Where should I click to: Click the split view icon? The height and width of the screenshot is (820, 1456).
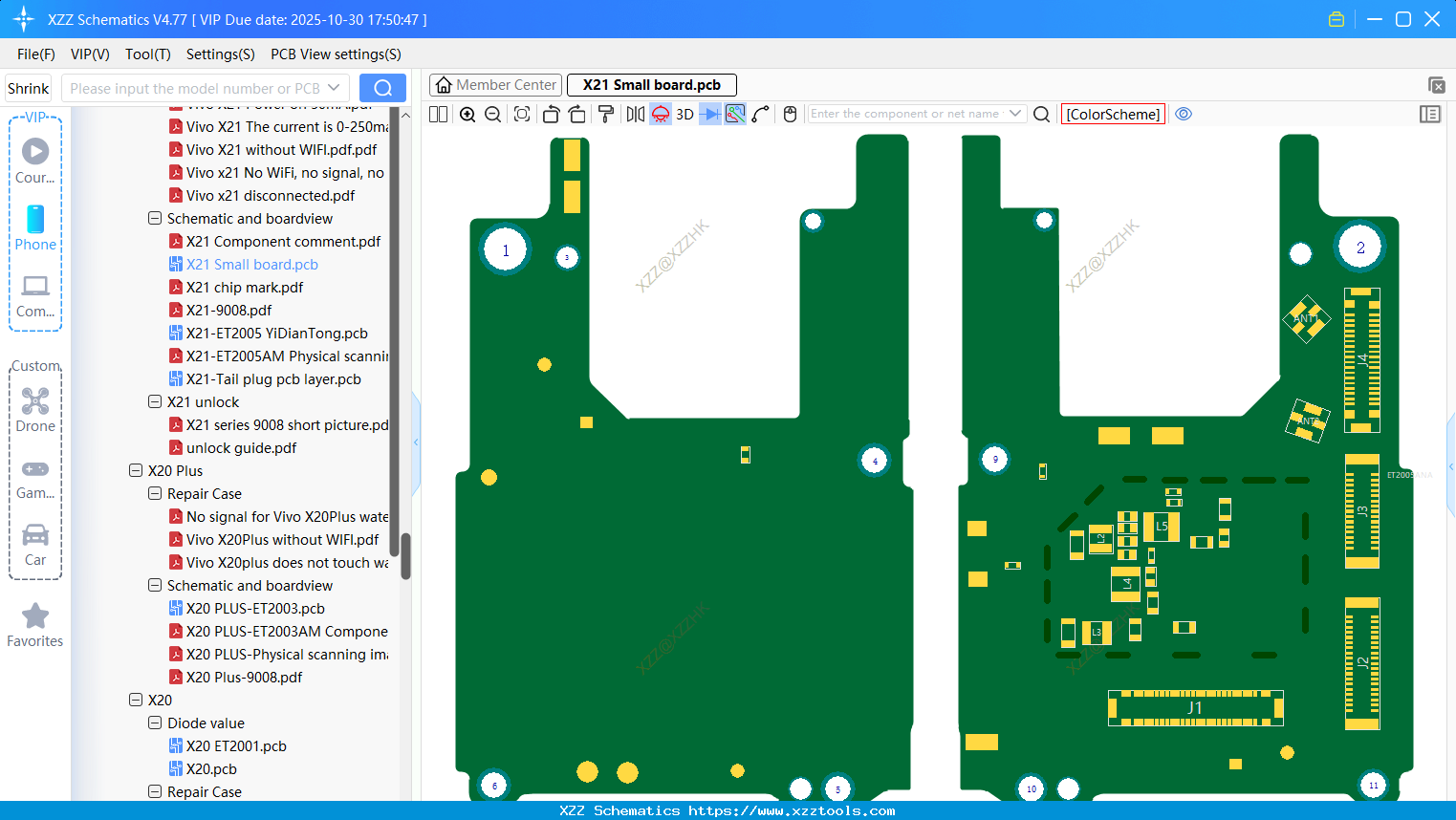(437, 114)
